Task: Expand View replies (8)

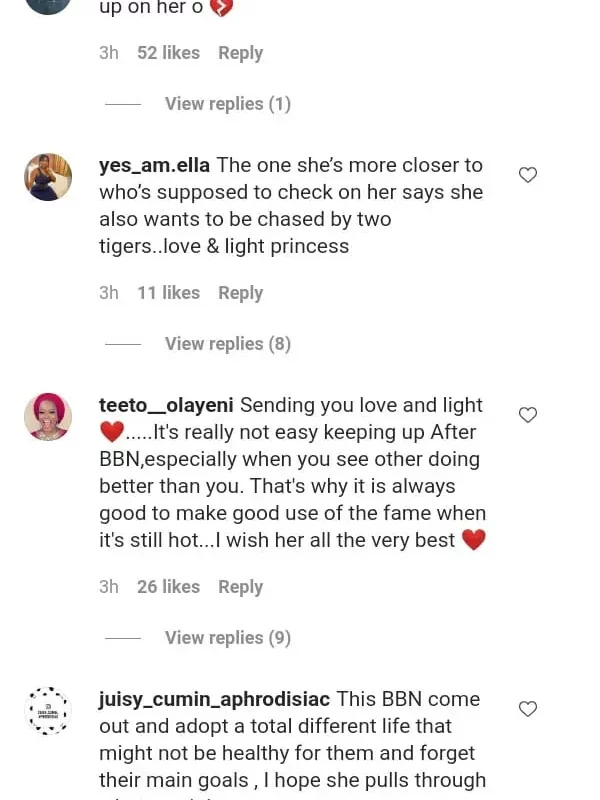Action: click(227, 344)
